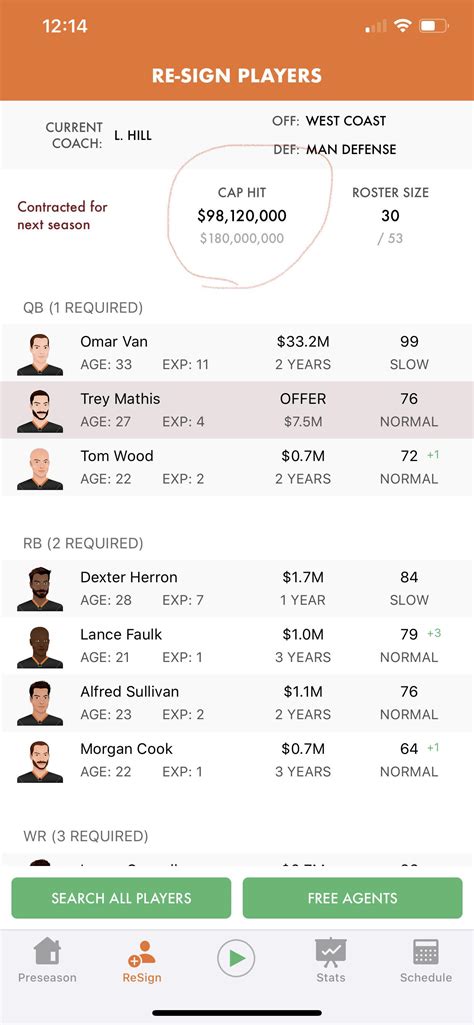Tap the current coach L. Hill
The width and height of the screenshot is (474, 1025).
pyautogui.click(x=133, y=135)
